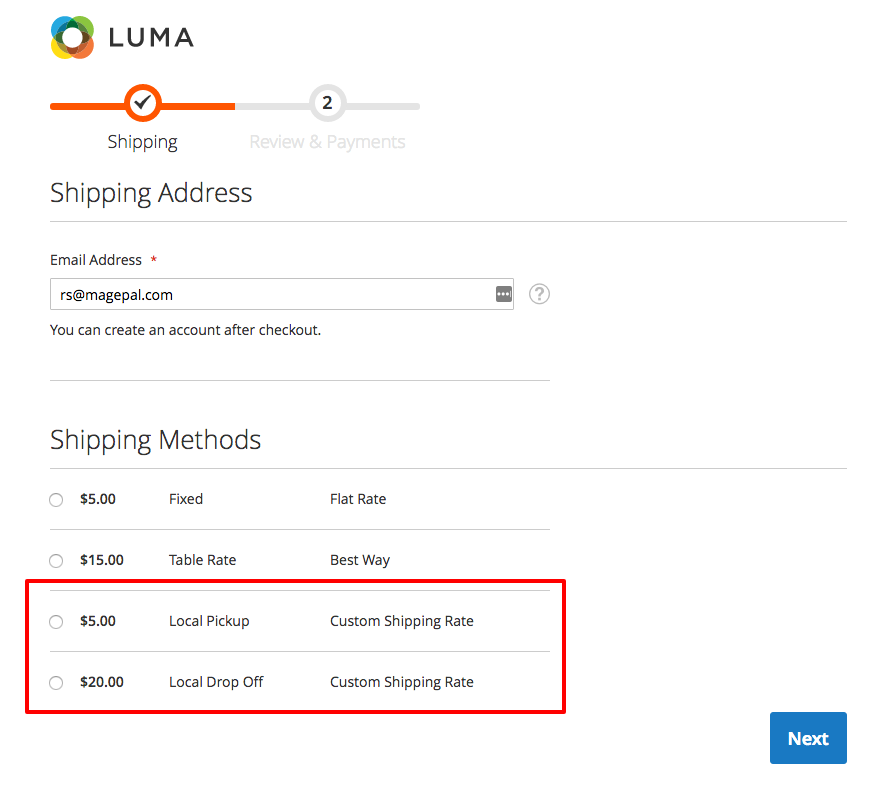Focus the Email Address input field
The width and height of the screenshot is (875, 789).
(270, 294)
